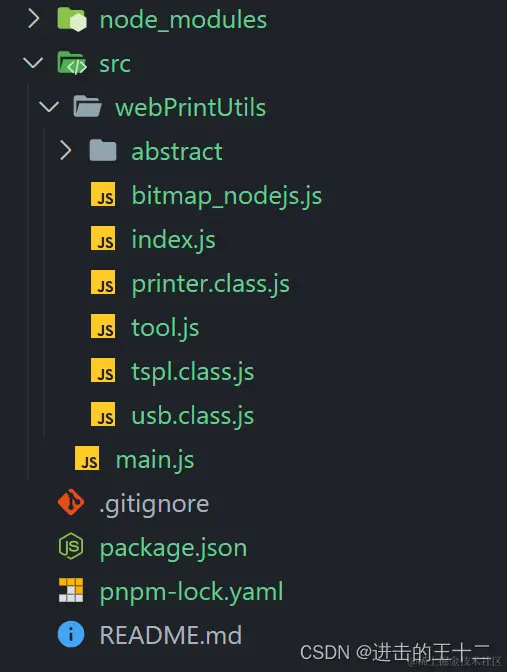Expand the abstract folder chevron
The image size is (507, 672).
pos(66,150)
